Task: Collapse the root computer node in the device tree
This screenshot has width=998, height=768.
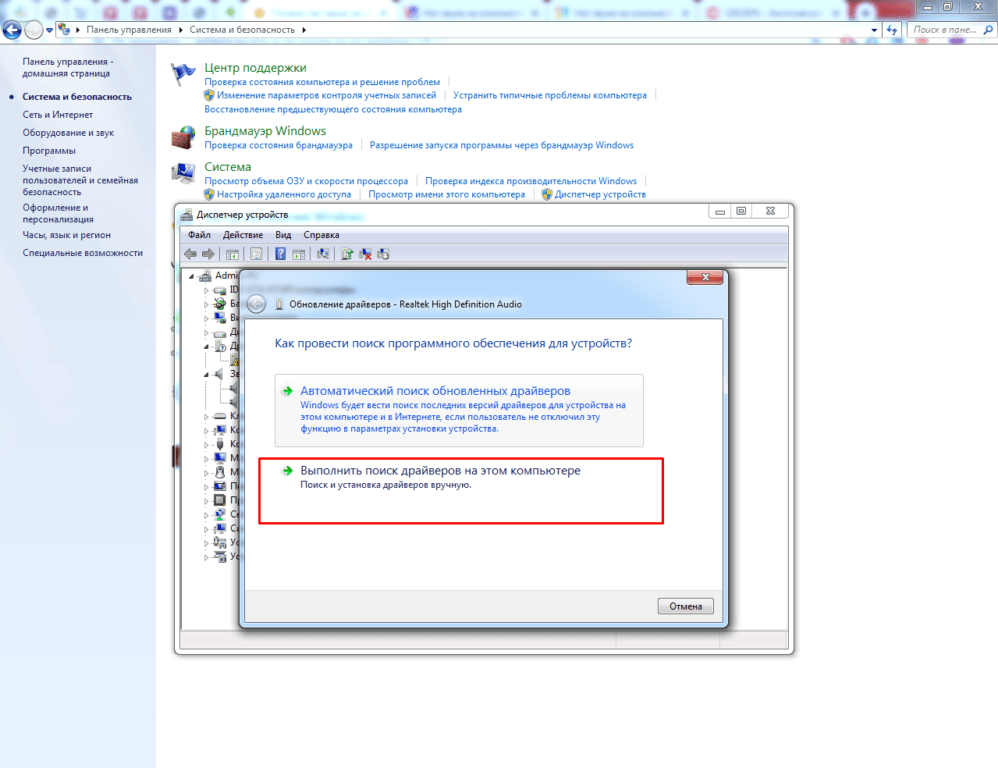Action: [x=191, y=276]
